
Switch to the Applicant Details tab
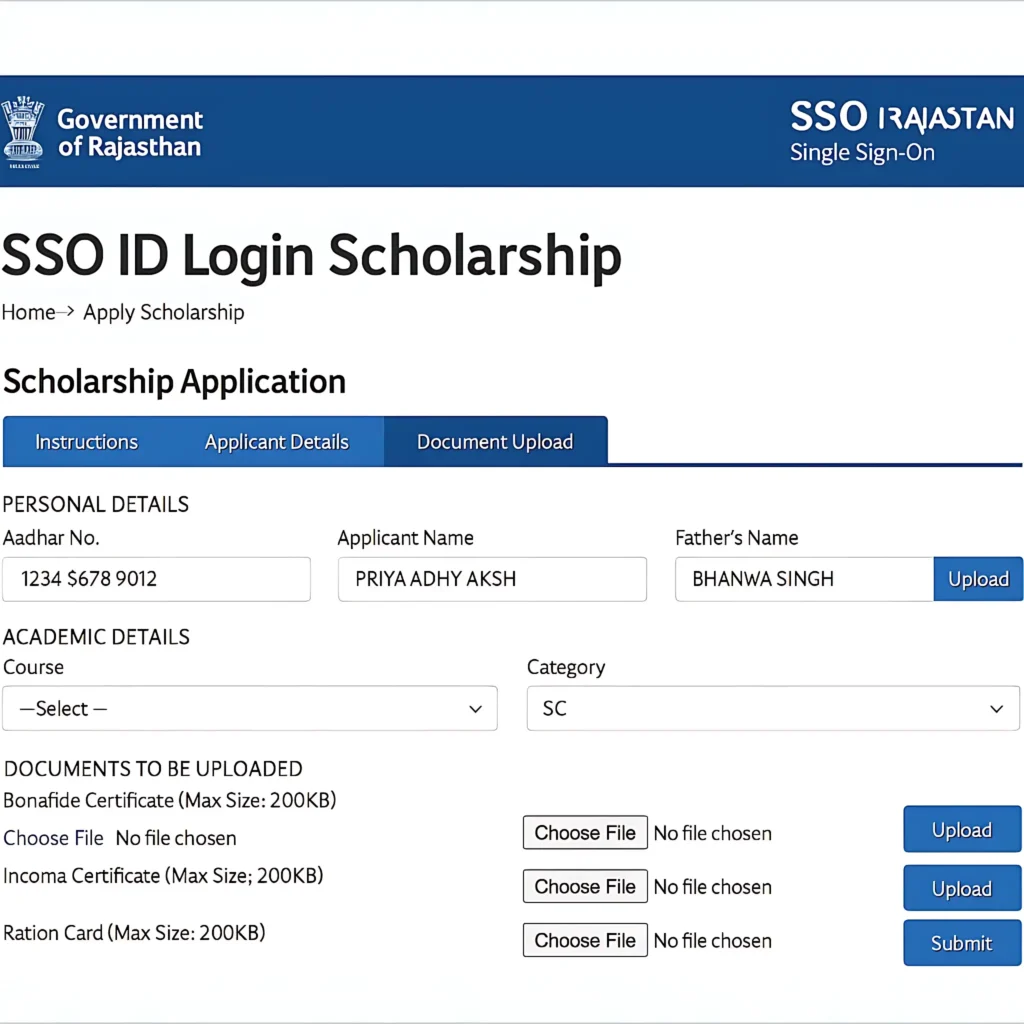pyautogui.click(x=276, y=441)
